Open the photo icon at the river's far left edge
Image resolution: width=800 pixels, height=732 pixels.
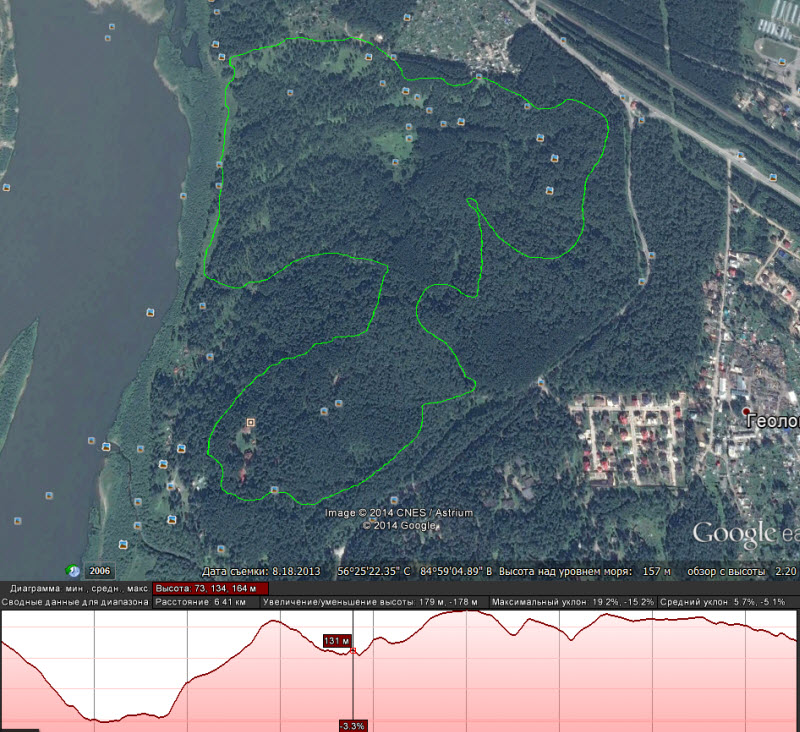(6, 188)
